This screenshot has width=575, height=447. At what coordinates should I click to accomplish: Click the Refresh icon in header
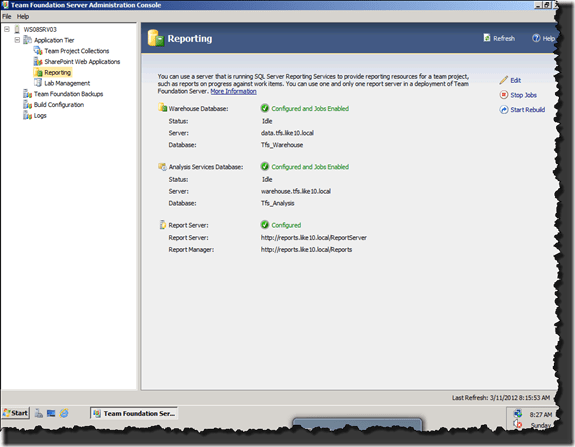coord(487,38)
